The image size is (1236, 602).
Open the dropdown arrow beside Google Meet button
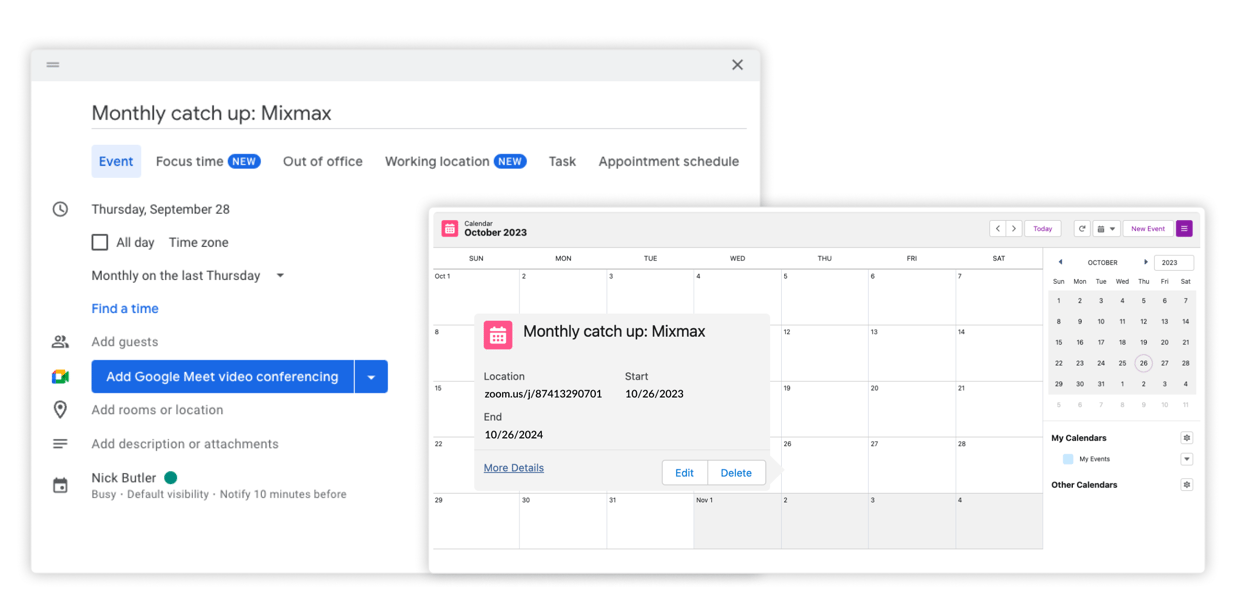click(370, 377)
